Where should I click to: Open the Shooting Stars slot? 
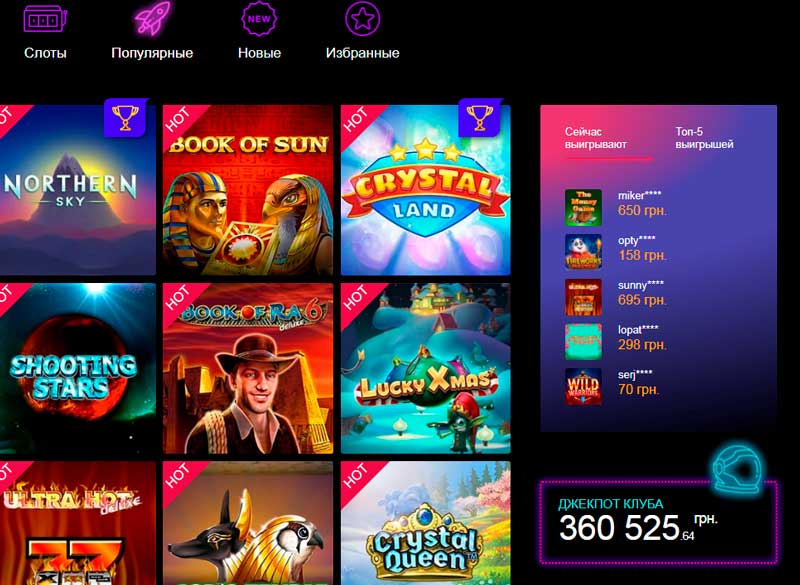(78, 368)
